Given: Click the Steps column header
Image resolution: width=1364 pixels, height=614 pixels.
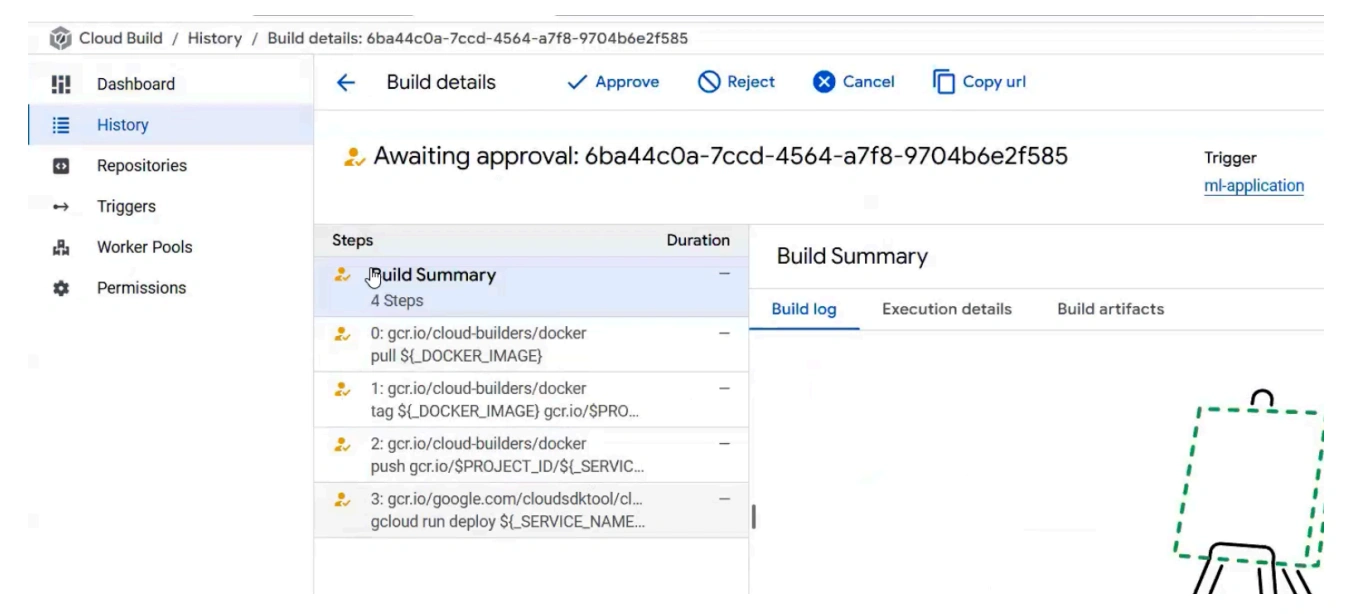Looking at the screenshot, I should [x=352, y=241].
